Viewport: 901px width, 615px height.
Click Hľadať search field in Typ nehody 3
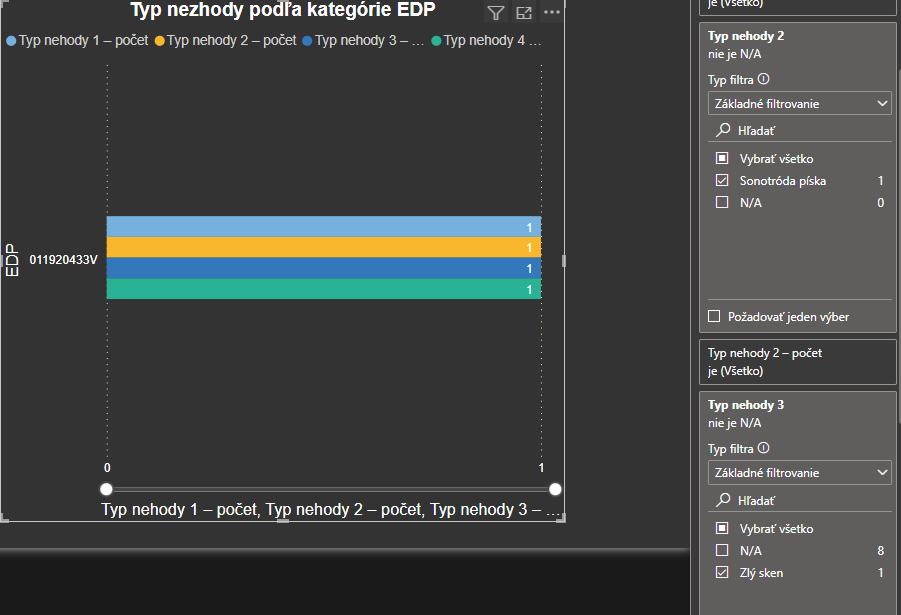[799, 500]
